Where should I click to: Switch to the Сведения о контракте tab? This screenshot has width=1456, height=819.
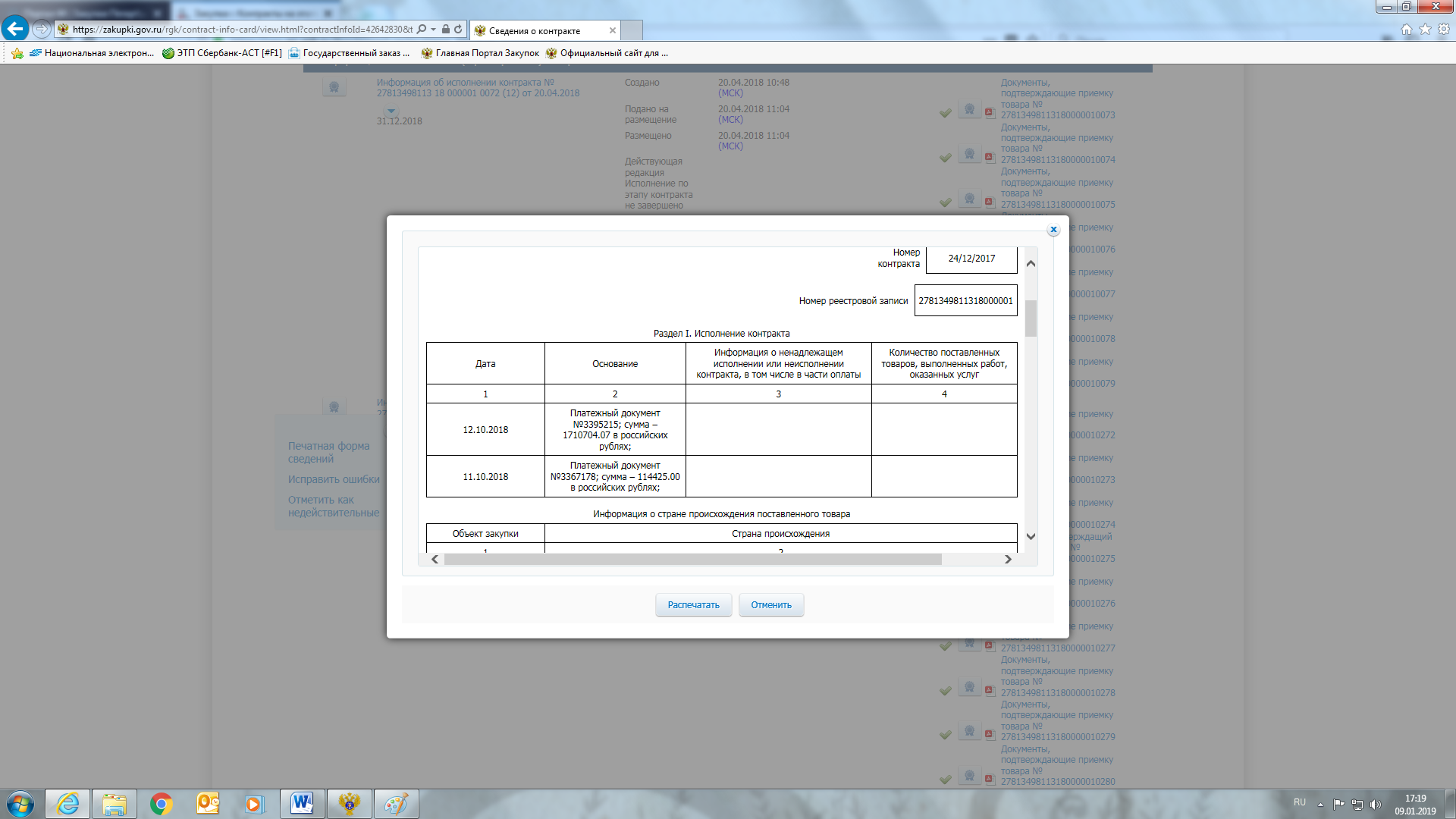[535, 31]
